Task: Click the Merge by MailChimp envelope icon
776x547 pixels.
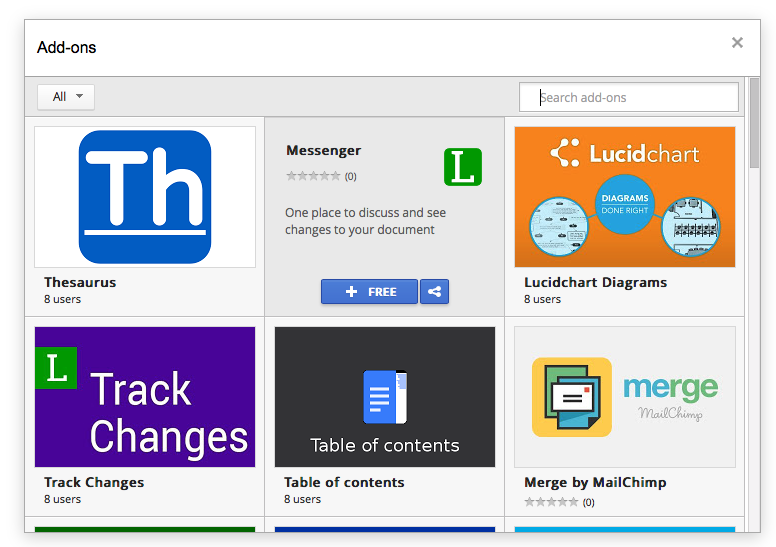Action: point(571,397)
